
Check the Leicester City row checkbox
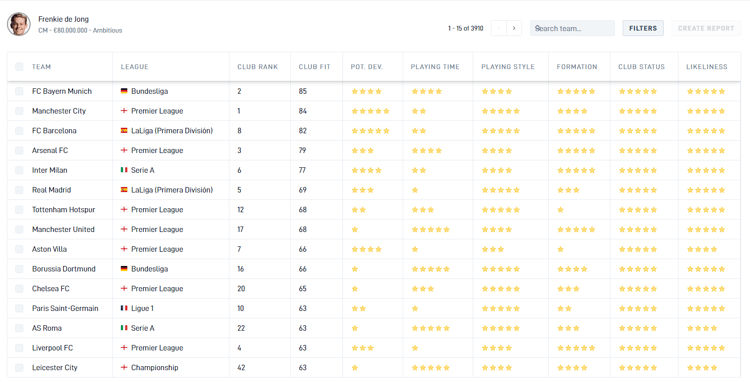[x=19, y=368]
